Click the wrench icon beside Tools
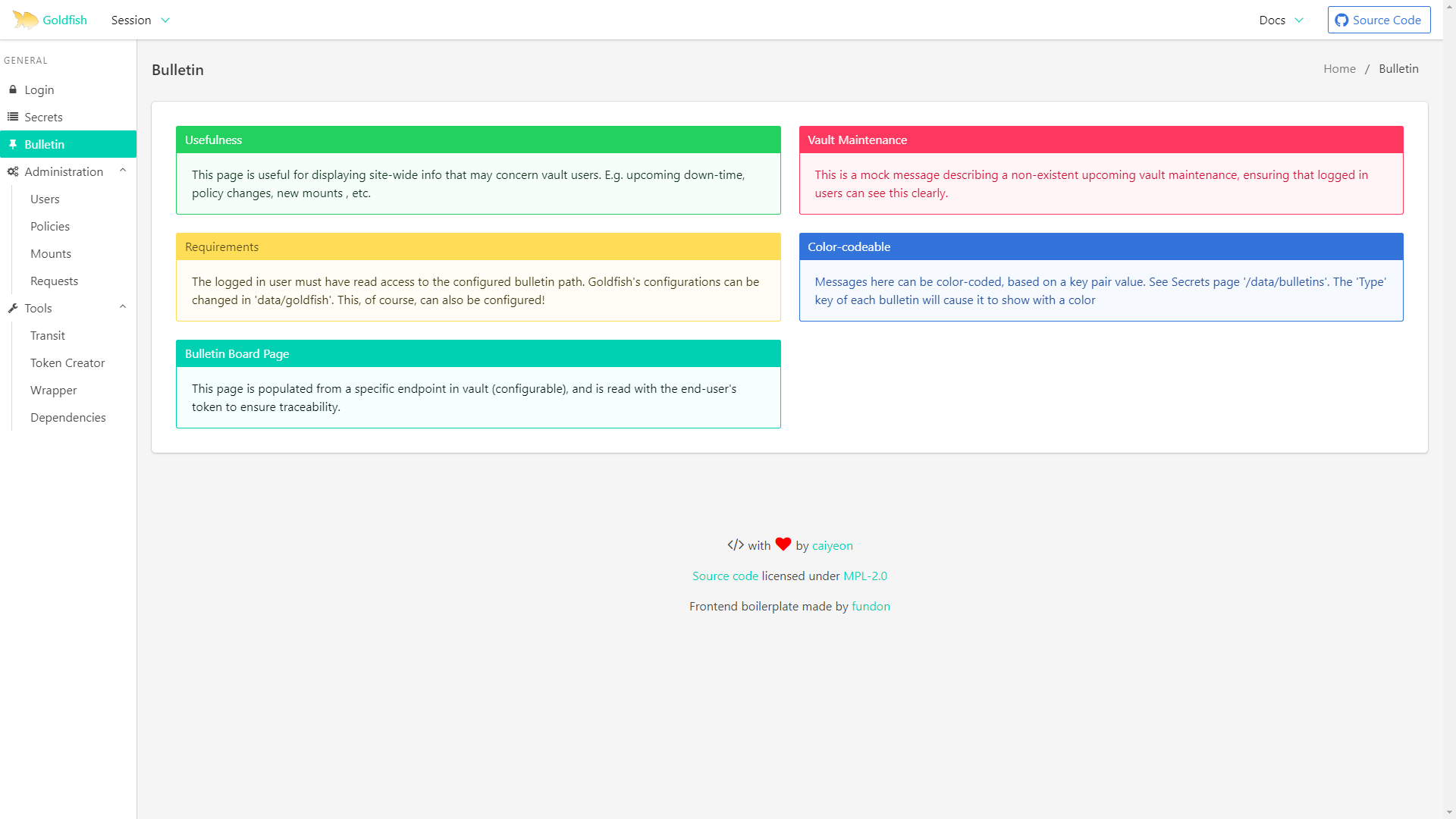1456x819 pixels. [13, 308]
